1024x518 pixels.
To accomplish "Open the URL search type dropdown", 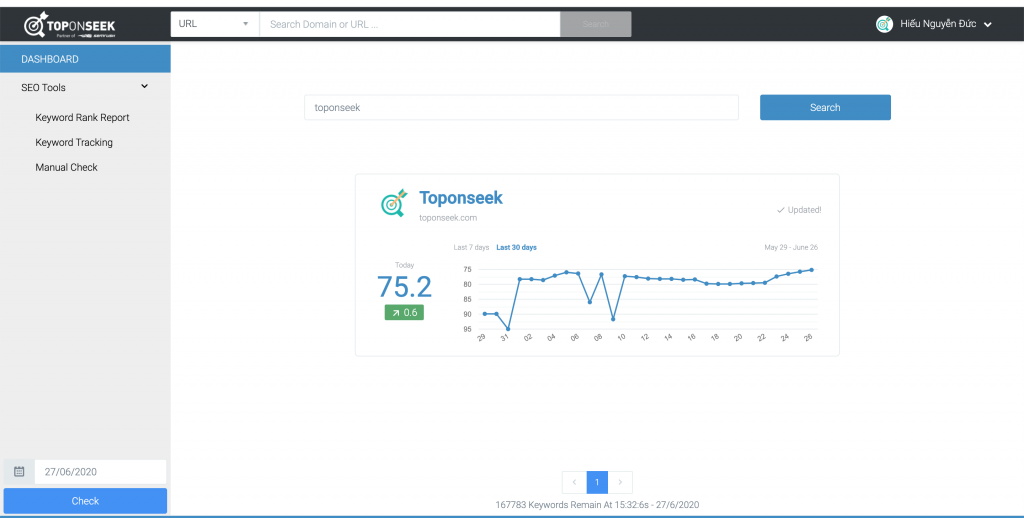I will (214, 24).
